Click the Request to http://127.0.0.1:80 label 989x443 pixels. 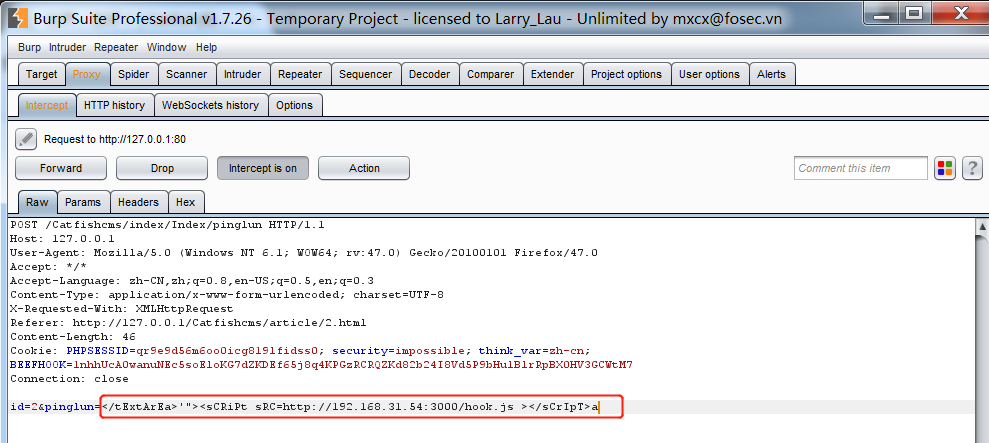click(115, 139)
